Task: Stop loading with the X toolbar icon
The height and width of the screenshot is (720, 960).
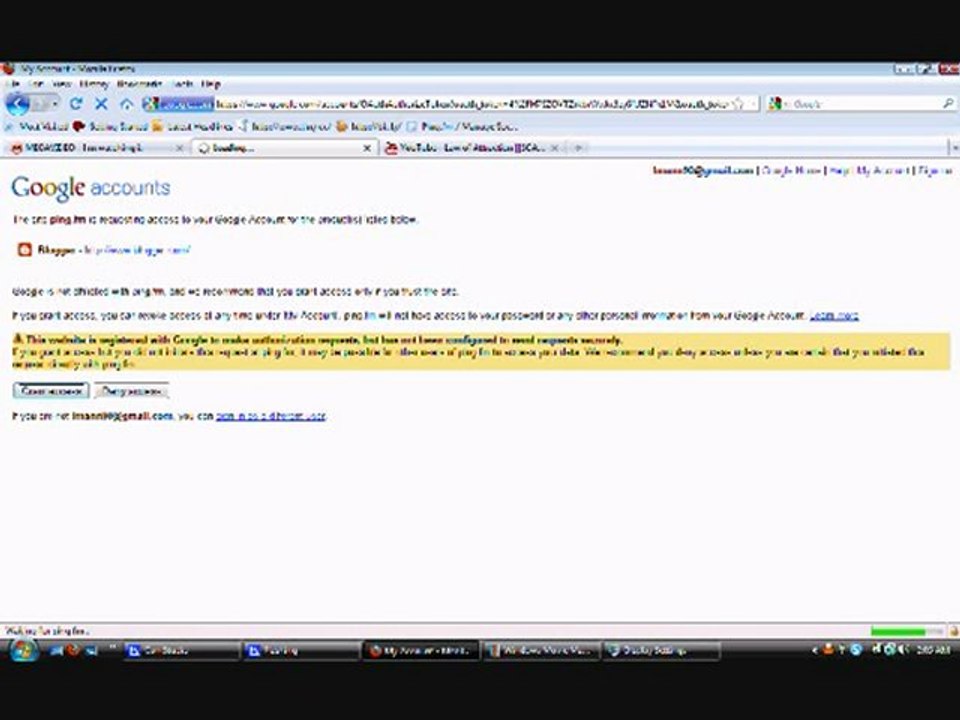Action: (102, 104)
